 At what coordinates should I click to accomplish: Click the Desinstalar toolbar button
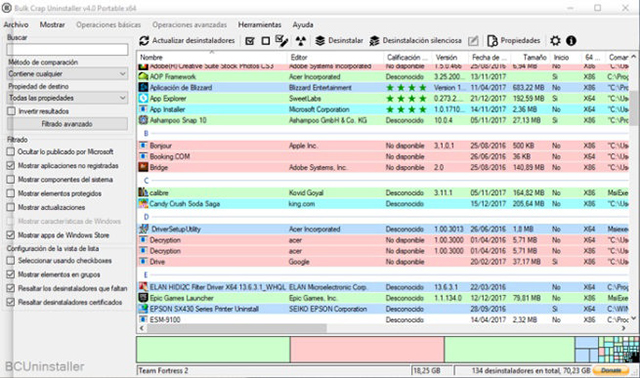click(339, 41)
